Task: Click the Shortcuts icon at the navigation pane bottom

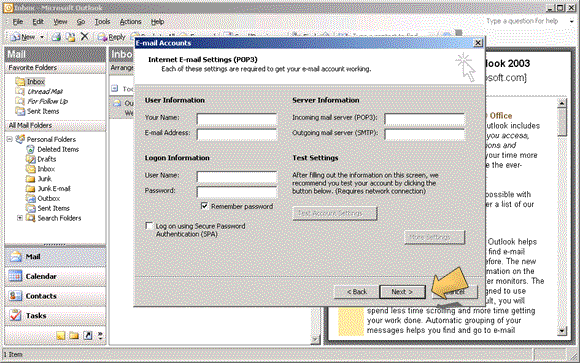Action: pyautogui.click(x=88, y=336)
